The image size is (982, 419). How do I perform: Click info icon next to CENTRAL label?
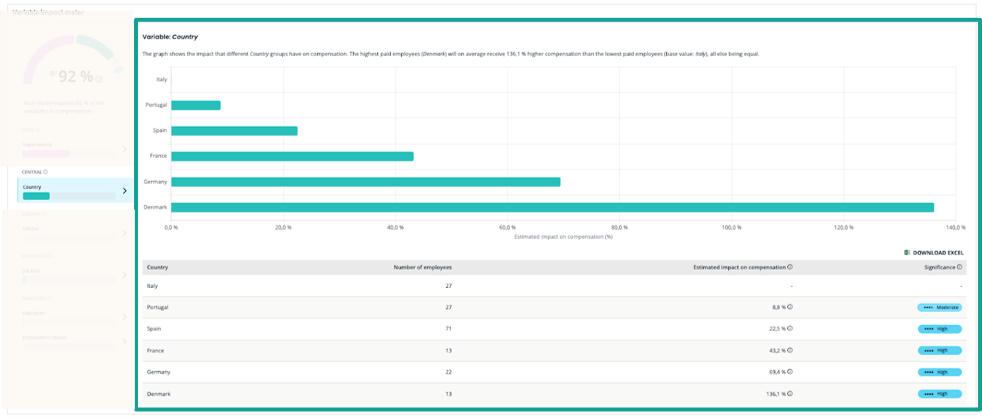(x=46, y=172)
